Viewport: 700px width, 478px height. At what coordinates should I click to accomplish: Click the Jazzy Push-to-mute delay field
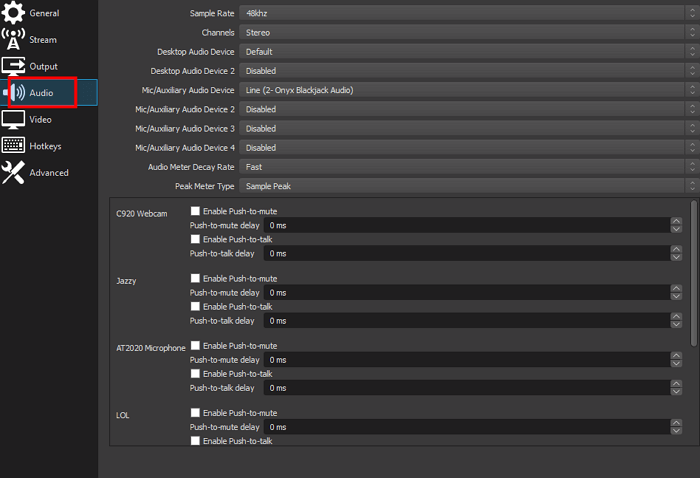[466, 292]
